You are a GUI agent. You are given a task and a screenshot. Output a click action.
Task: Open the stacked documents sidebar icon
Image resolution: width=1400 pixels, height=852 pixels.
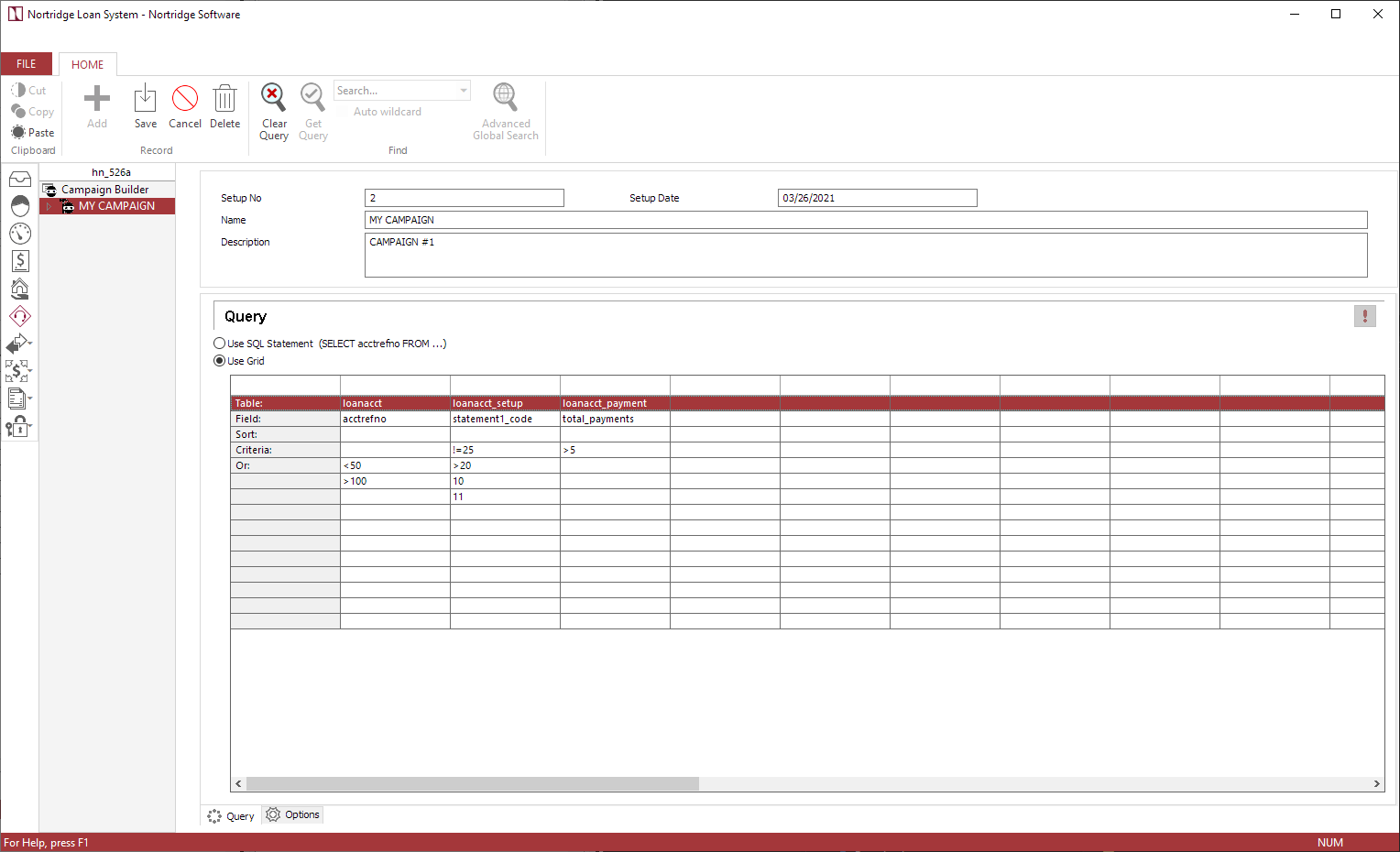(x=19, y=399)
